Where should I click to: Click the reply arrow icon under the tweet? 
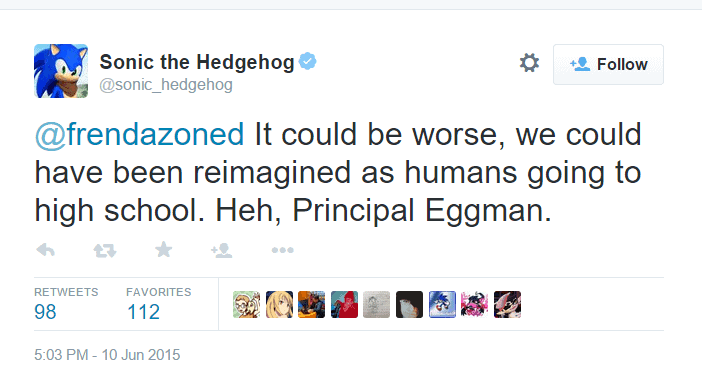(x=46, y=250)
